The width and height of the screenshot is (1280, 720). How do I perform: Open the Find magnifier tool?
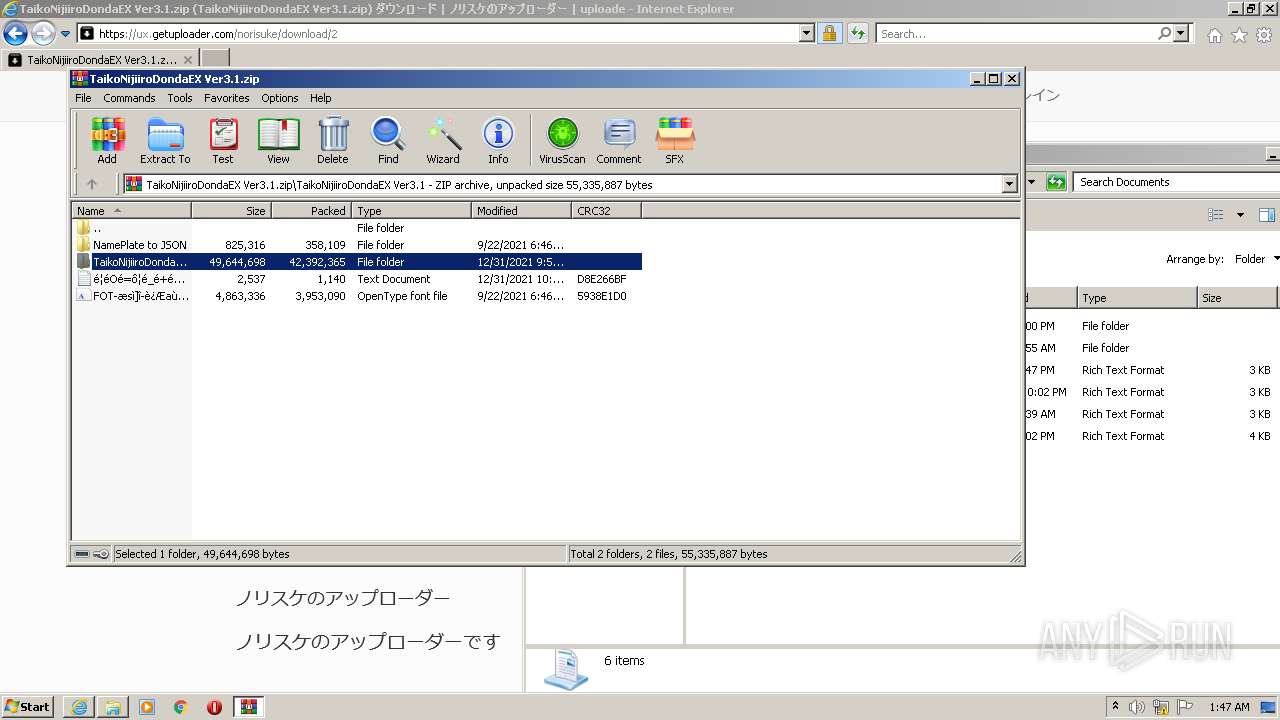[x=388, y=141]
